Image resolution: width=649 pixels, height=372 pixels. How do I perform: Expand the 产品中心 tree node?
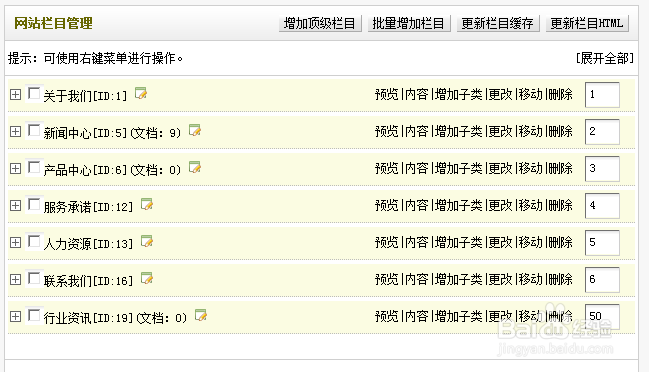15,168
